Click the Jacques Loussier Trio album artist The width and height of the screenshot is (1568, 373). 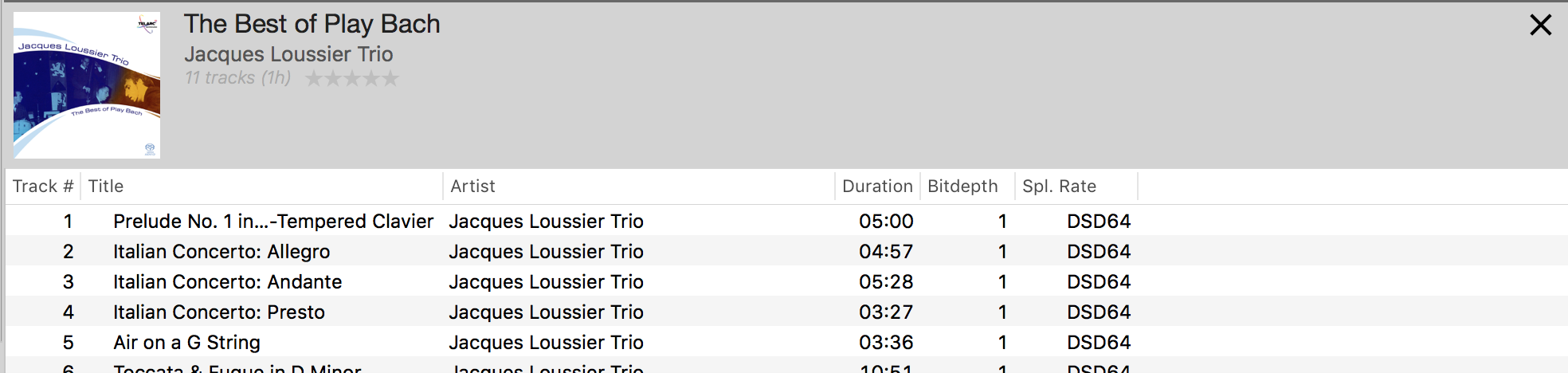tap(288, 54)
